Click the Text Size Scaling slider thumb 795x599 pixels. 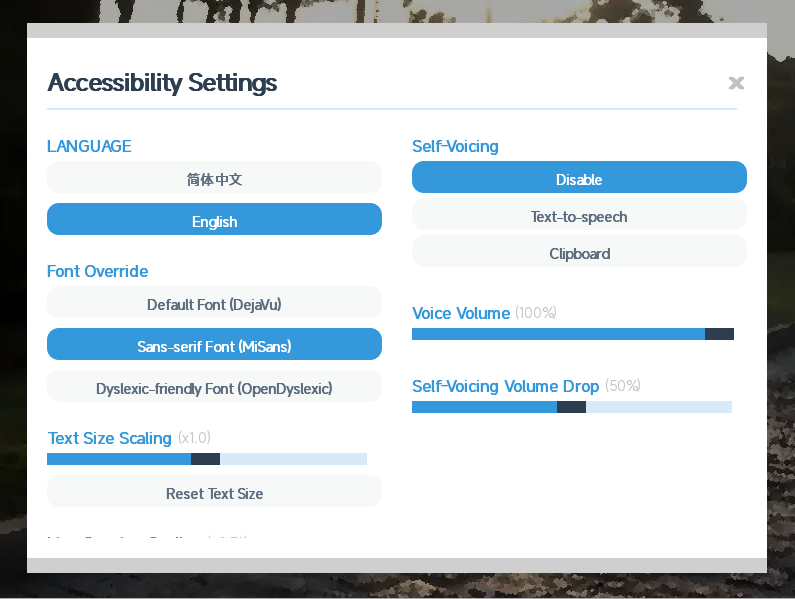point(205,459)
